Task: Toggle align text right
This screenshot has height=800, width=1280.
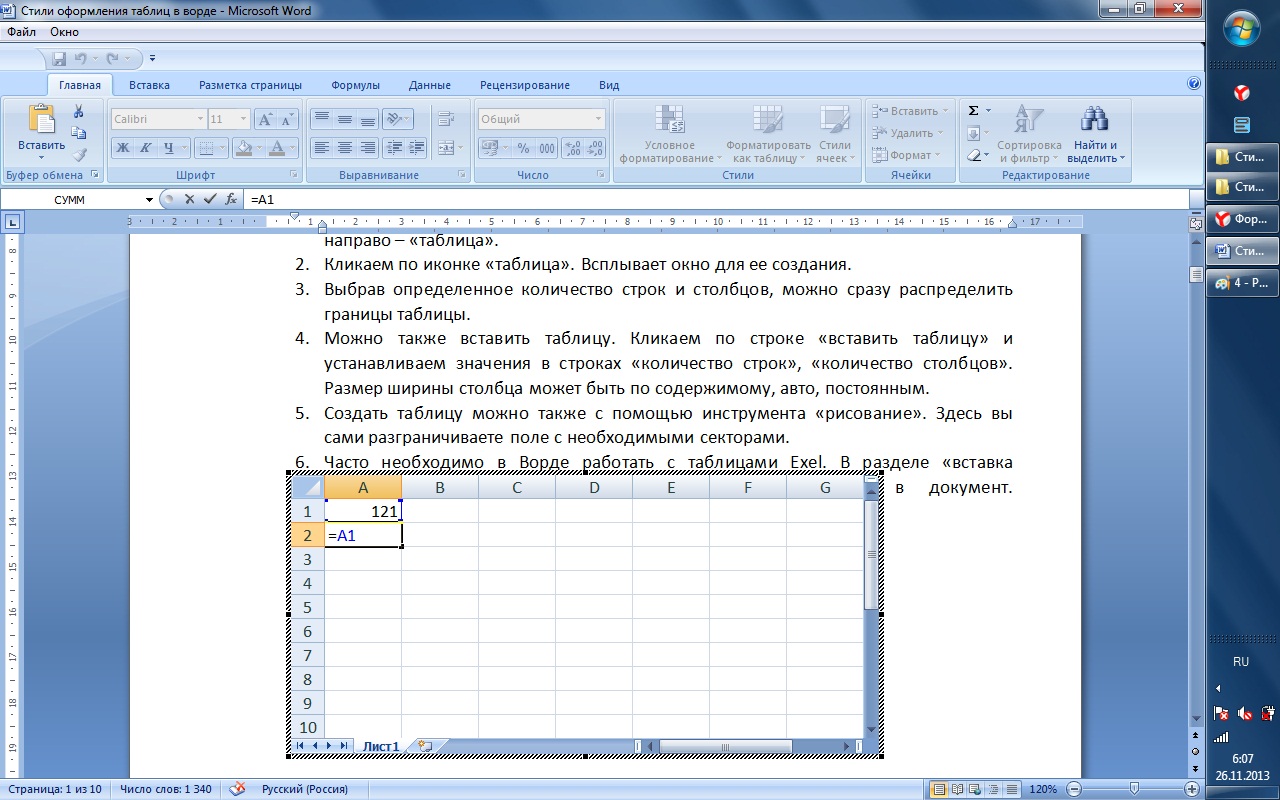Action: click(368, 148)
